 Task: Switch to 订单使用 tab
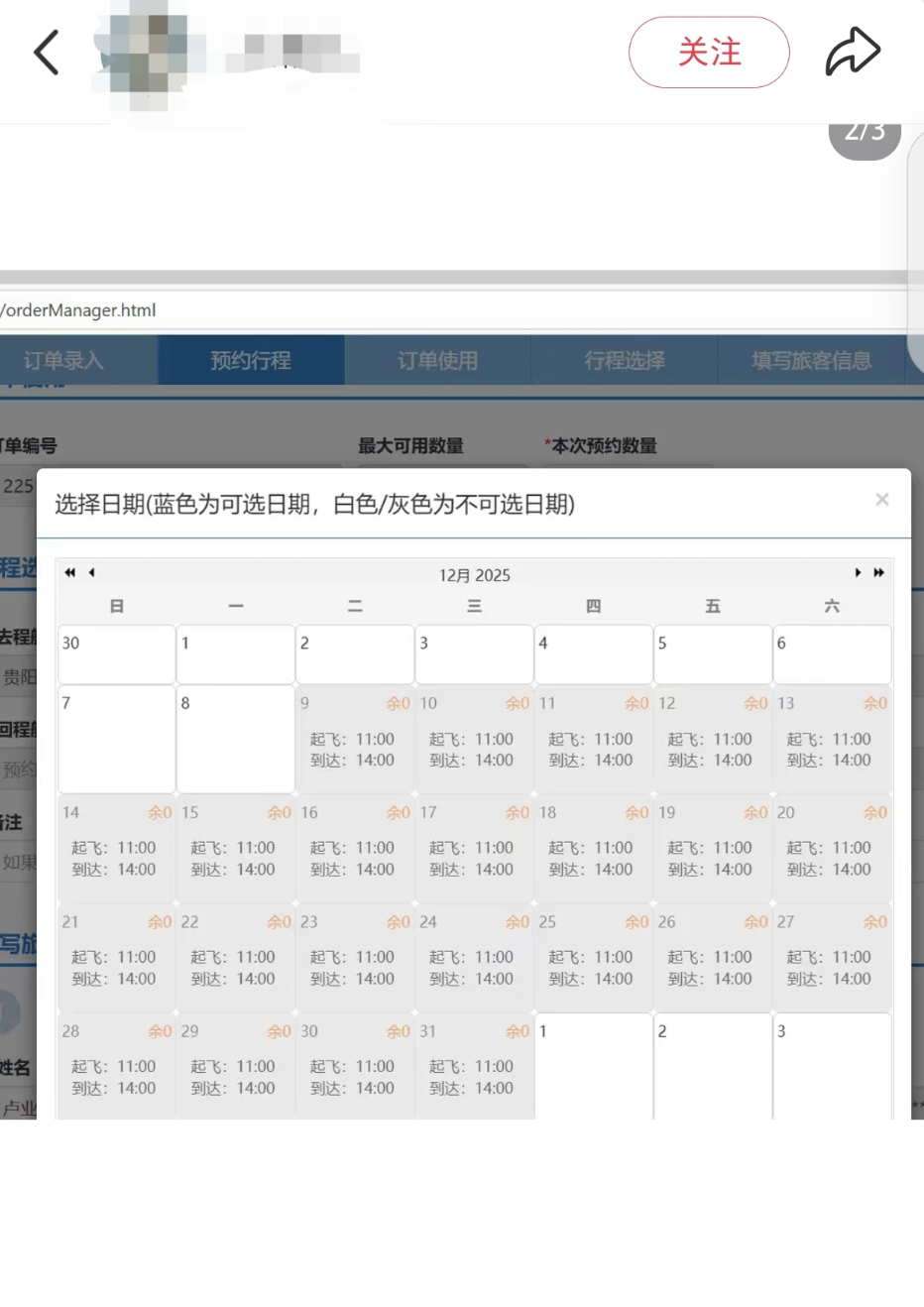(x=437, y=360)
